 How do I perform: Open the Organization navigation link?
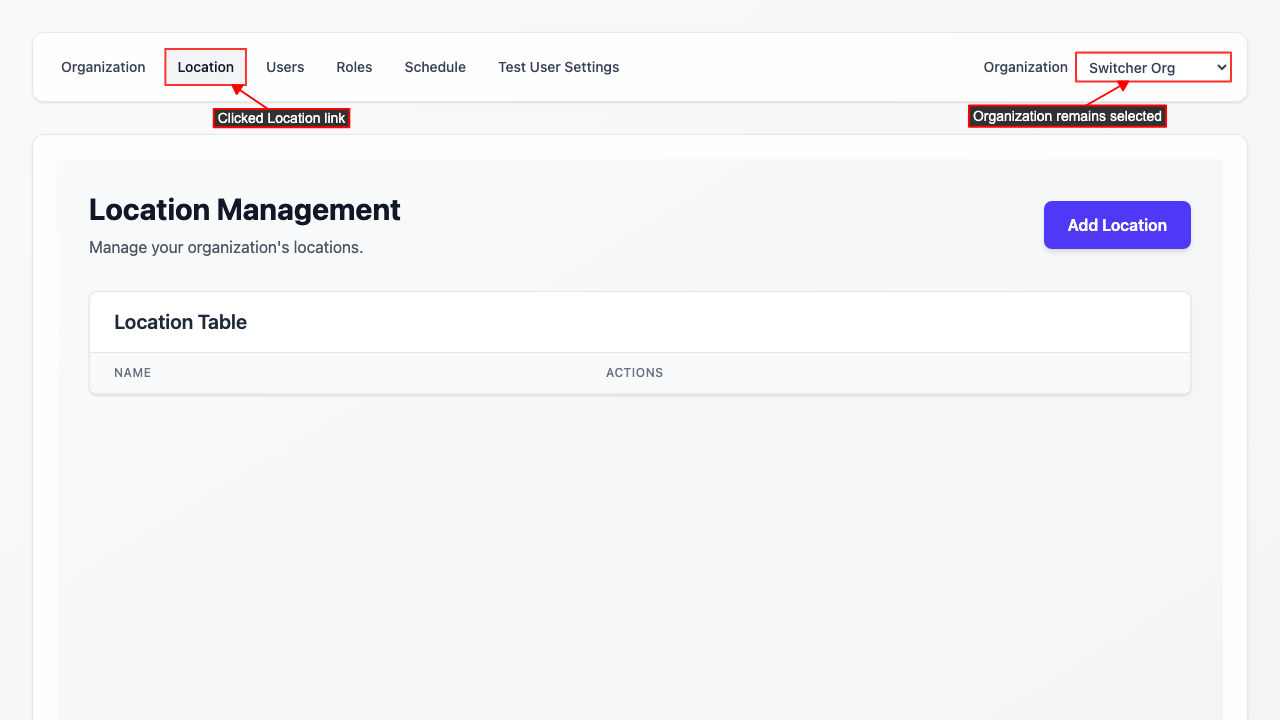pyautogui.click(x=103, y=67)
